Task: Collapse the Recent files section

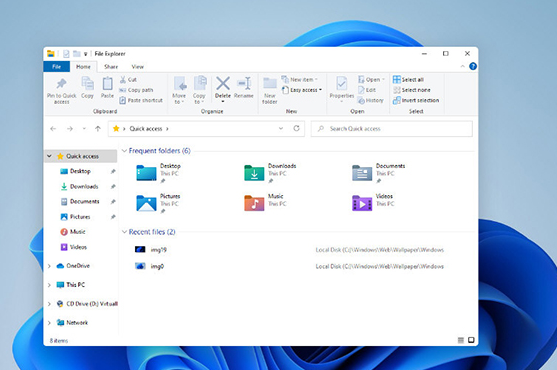Action: (x=124, y=232)
